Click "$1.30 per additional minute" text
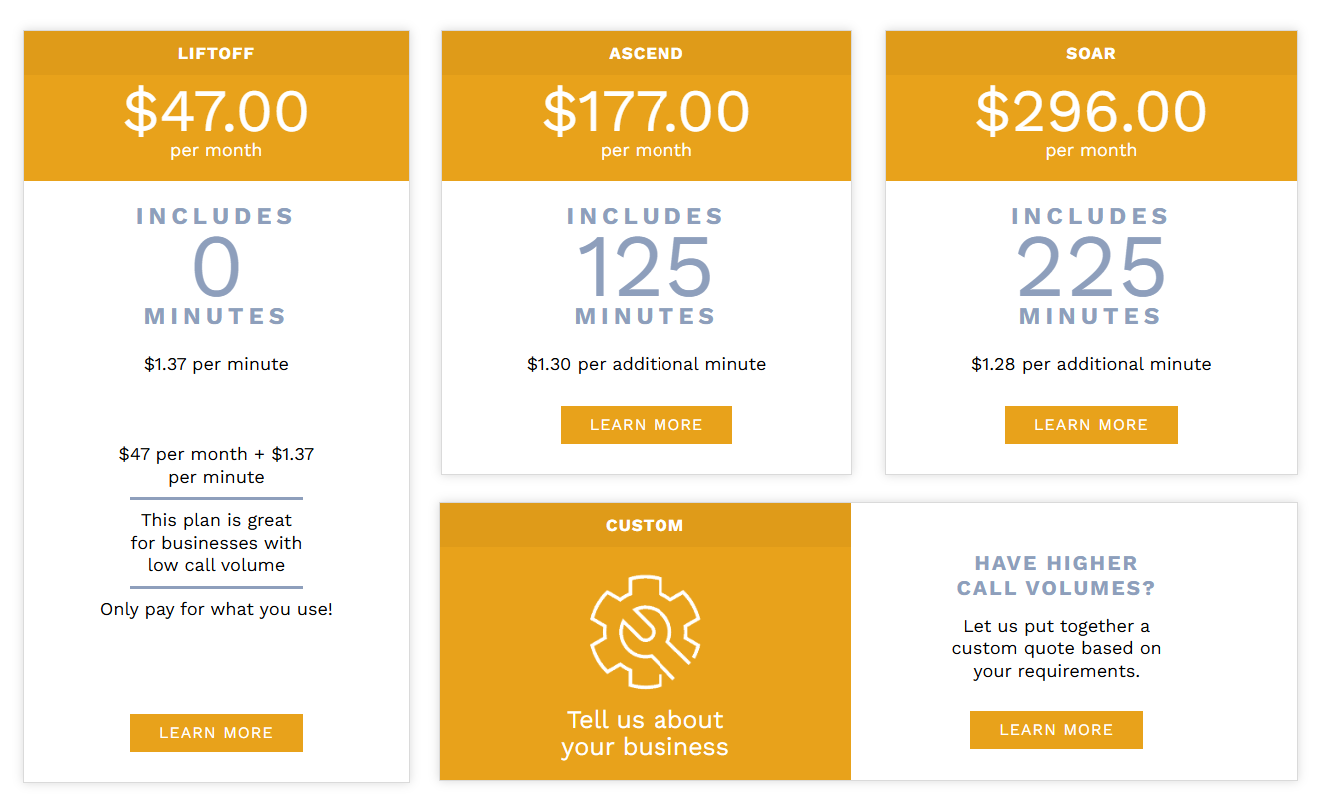This screenshot has width=1325, height=802. coord(646,365)
